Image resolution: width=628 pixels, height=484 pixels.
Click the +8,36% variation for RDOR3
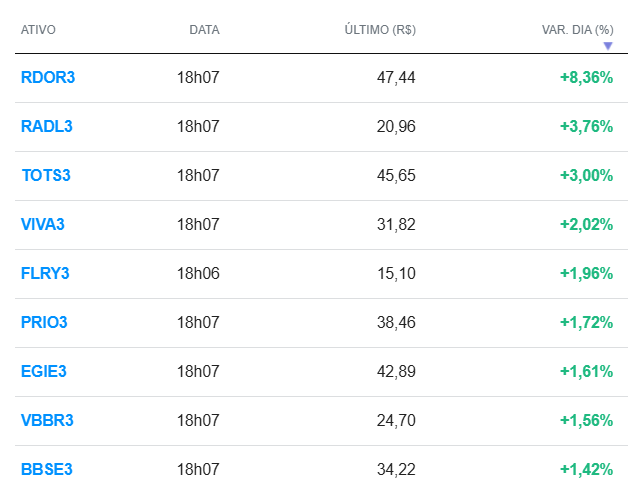[586, 77]
